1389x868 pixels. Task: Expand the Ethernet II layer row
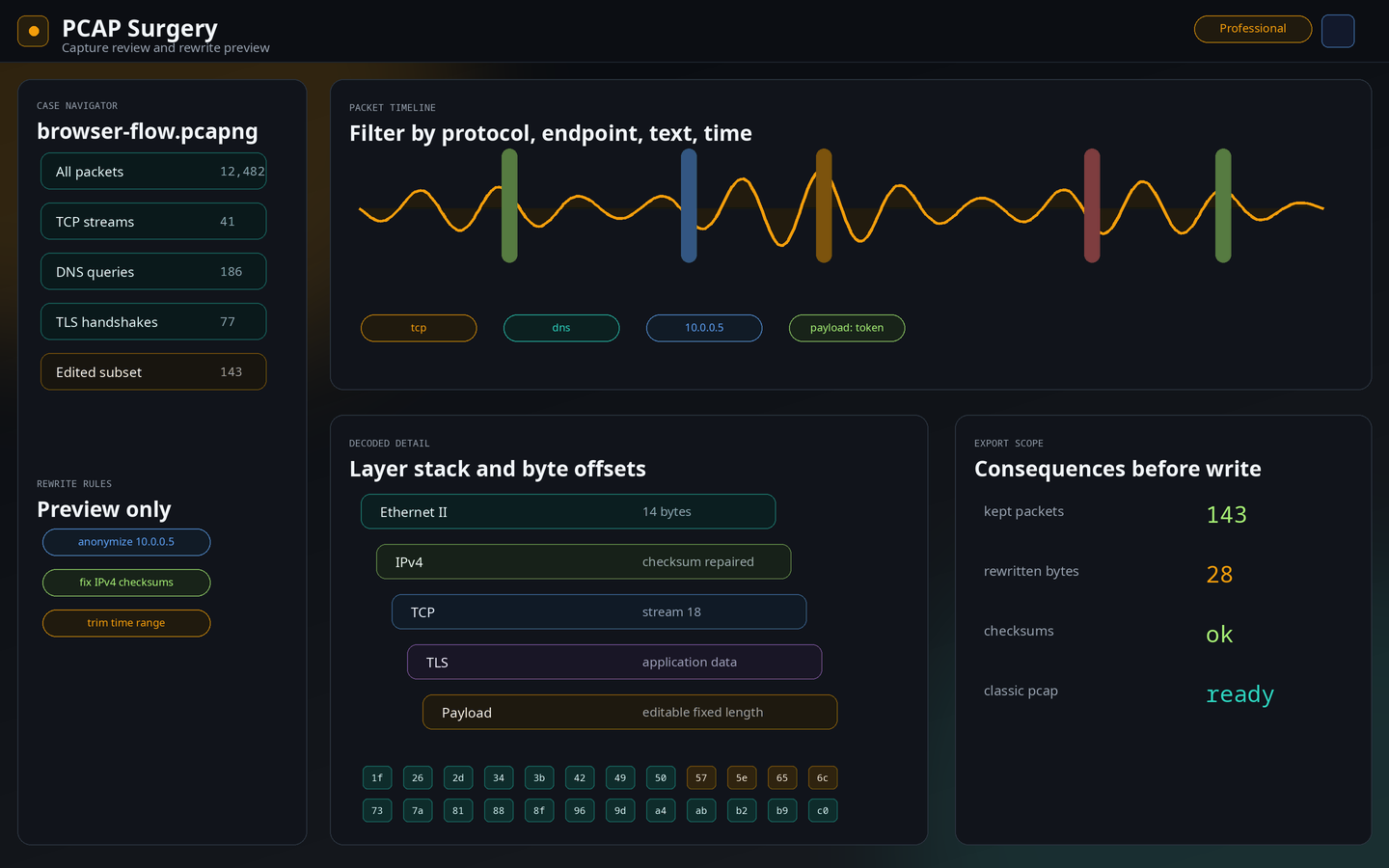(x=568, y=512)
